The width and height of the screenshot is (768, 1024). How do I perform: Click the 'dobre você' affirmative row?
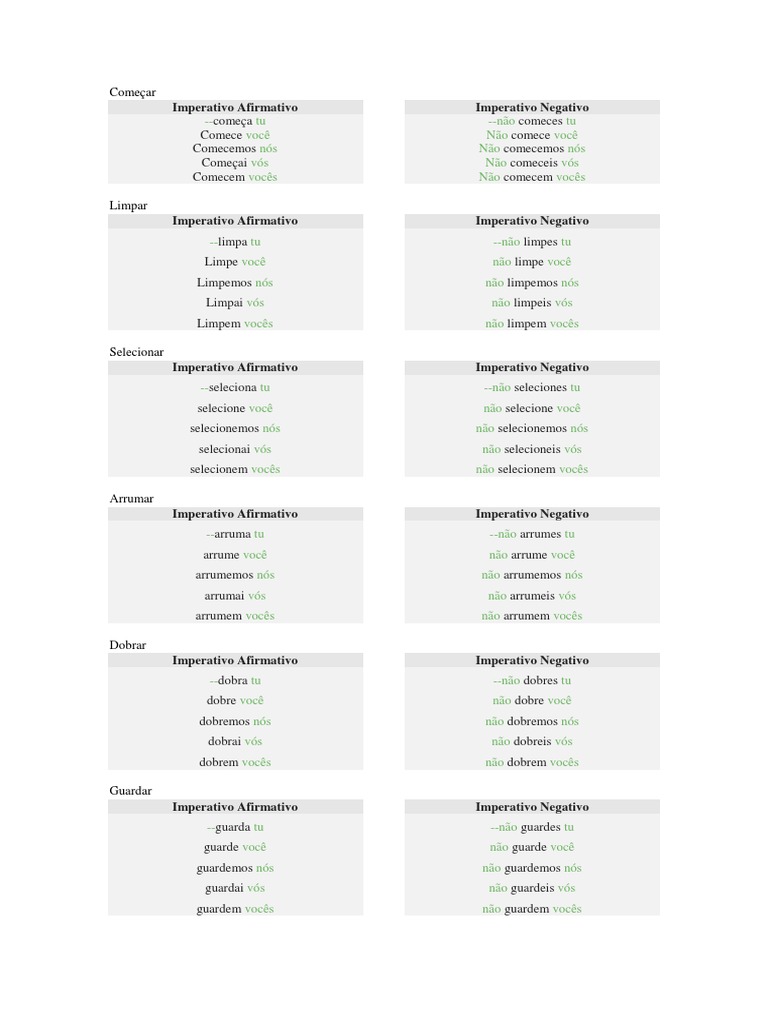click(x=235, y=701)
